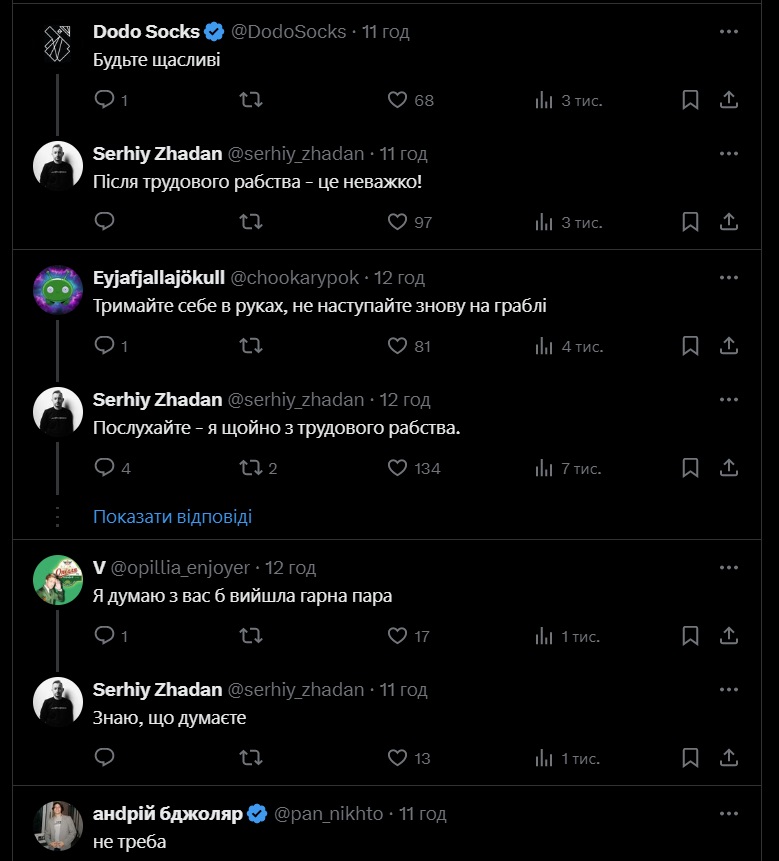Open андрій бджоляр's profile name
The width and height of the screenshot is (779, 861).
(x=167, y=813)
